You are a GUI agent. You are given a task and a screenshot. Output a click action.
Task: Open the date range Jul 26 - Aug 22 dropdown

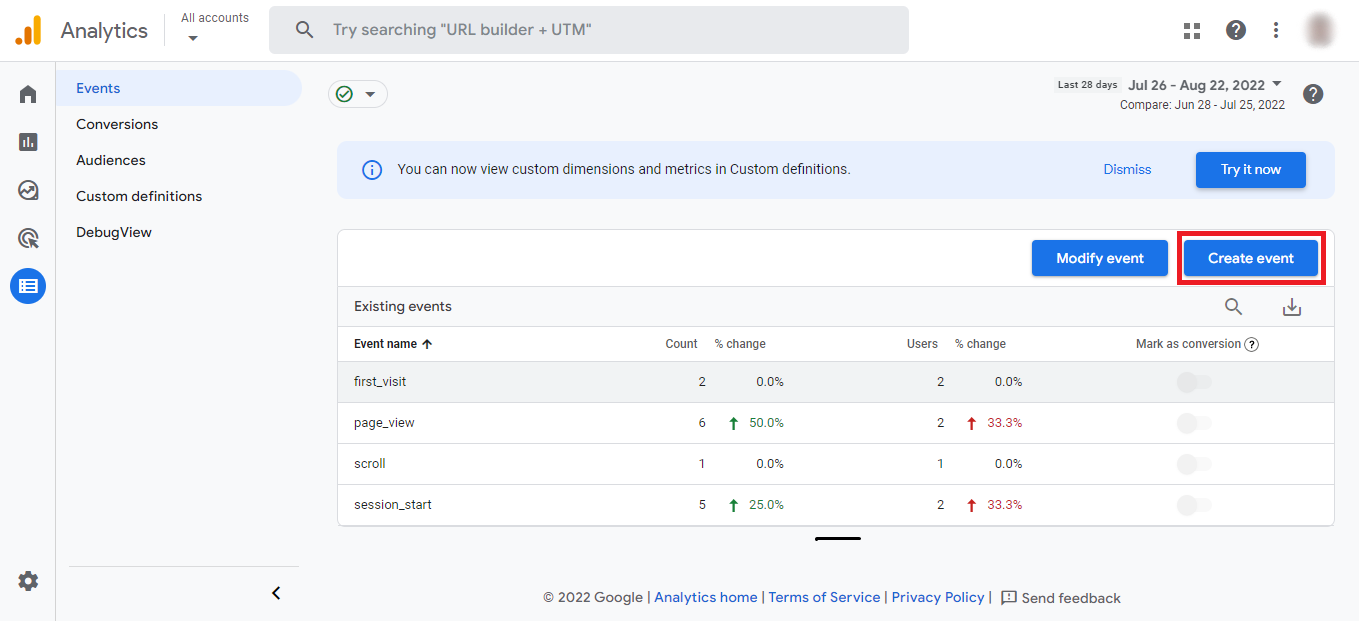[x=1205, y=85]
